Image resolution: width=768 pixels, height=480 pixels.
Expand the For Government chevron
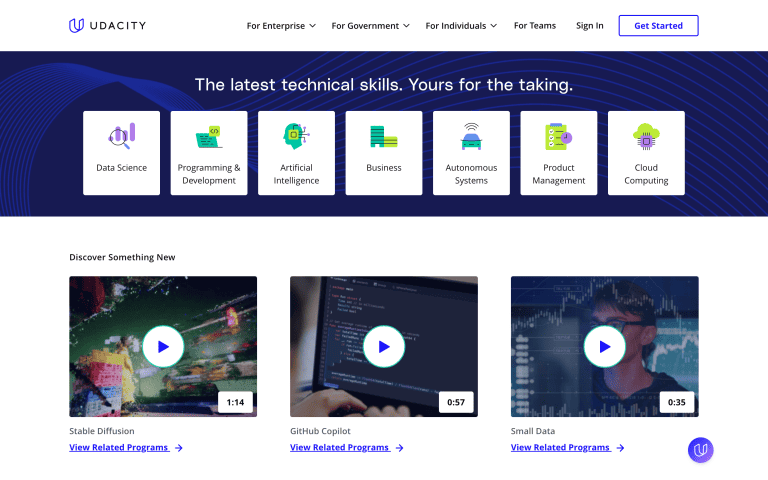pyautogui.click(x=406, y=25)
